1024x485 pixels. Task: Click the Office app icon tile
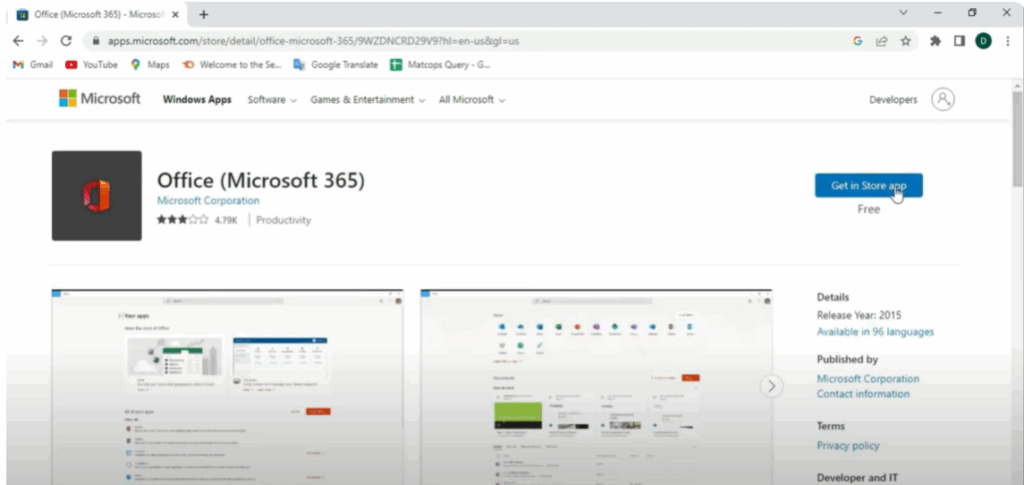pos(97,196)
